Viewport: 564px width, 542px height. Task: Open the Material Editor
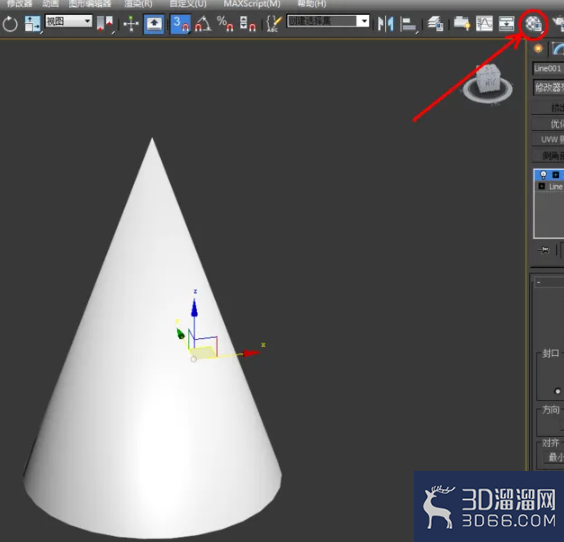pos(533,24)
